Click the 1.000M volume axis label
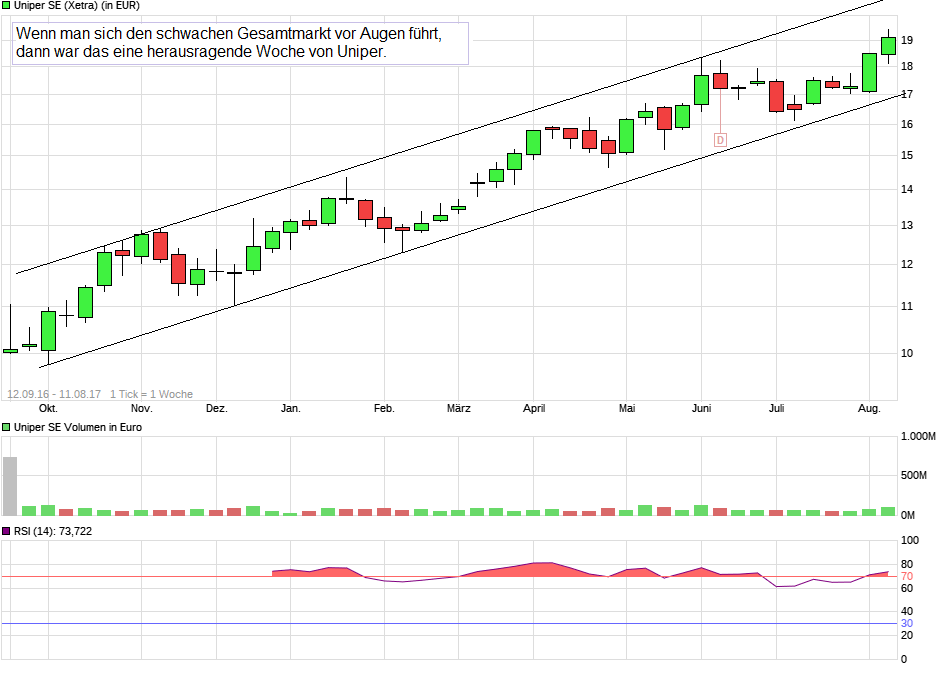Viewport: 941px width, 674px height. pyautogui.click(x=918, y=436)
